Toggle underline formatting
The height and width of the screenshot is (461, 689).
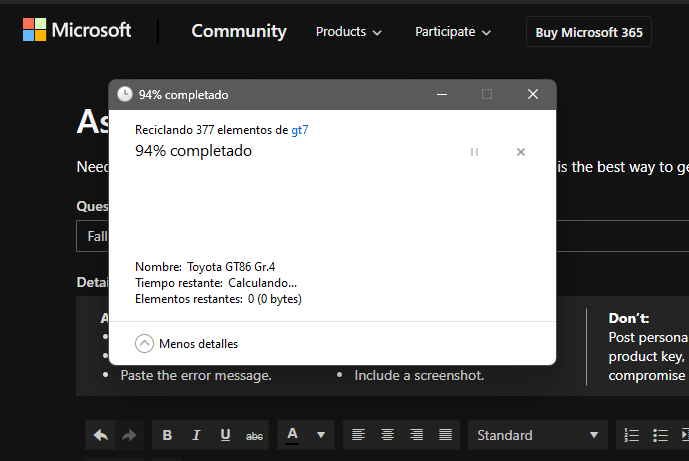(x=225, y=435)
